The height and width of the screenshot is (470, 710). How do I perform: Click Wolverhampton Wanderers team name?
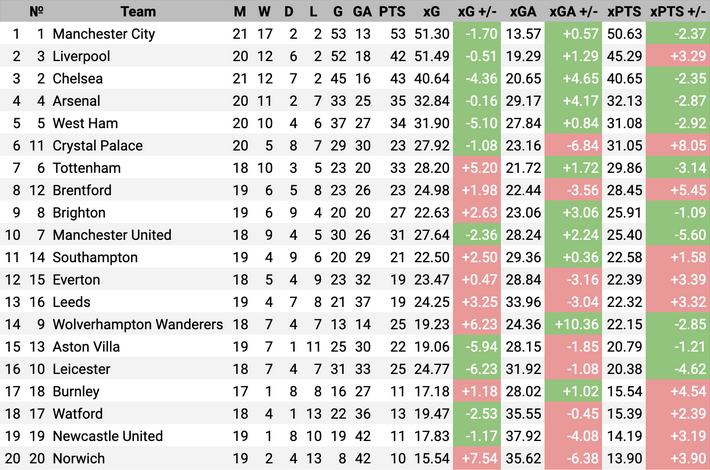pyautogui.click(x=137, y=324)
